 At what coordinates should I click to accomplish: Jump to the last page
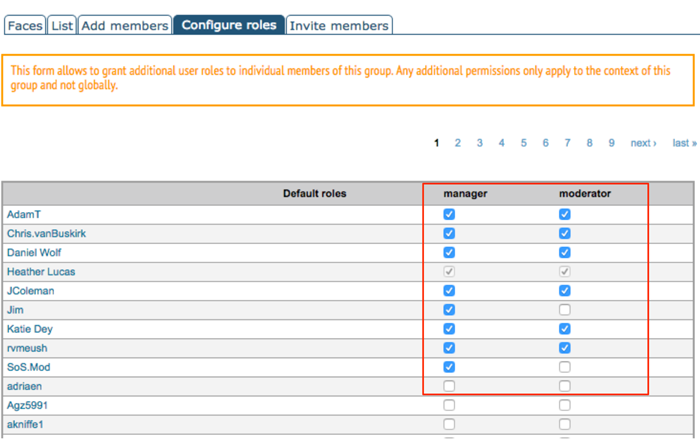click(x=684, y=143)
